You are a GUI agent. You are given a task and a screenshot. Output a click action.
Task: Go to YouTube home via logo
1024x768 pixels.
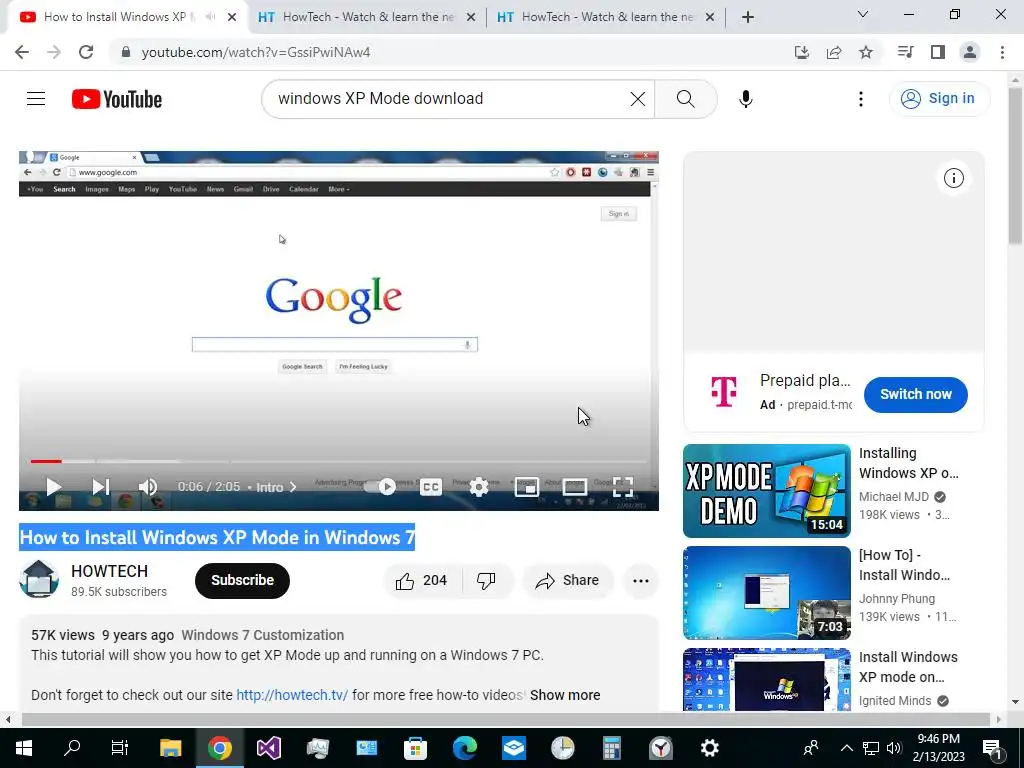(x=117, y=99)
